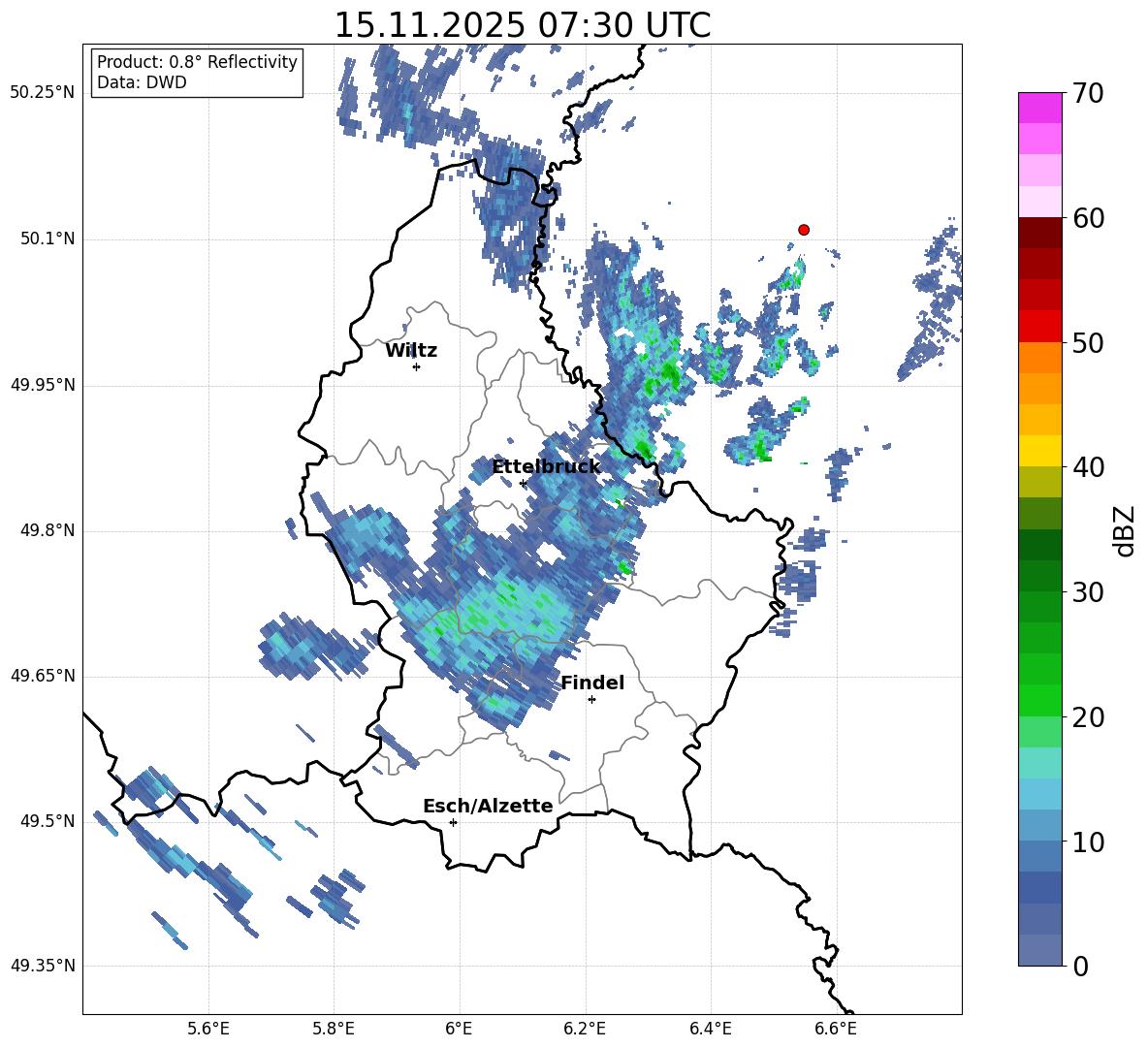Click the 49.95°N latitude label
This screenshot has width=1148, height=1048.
(x=43, y=385)
